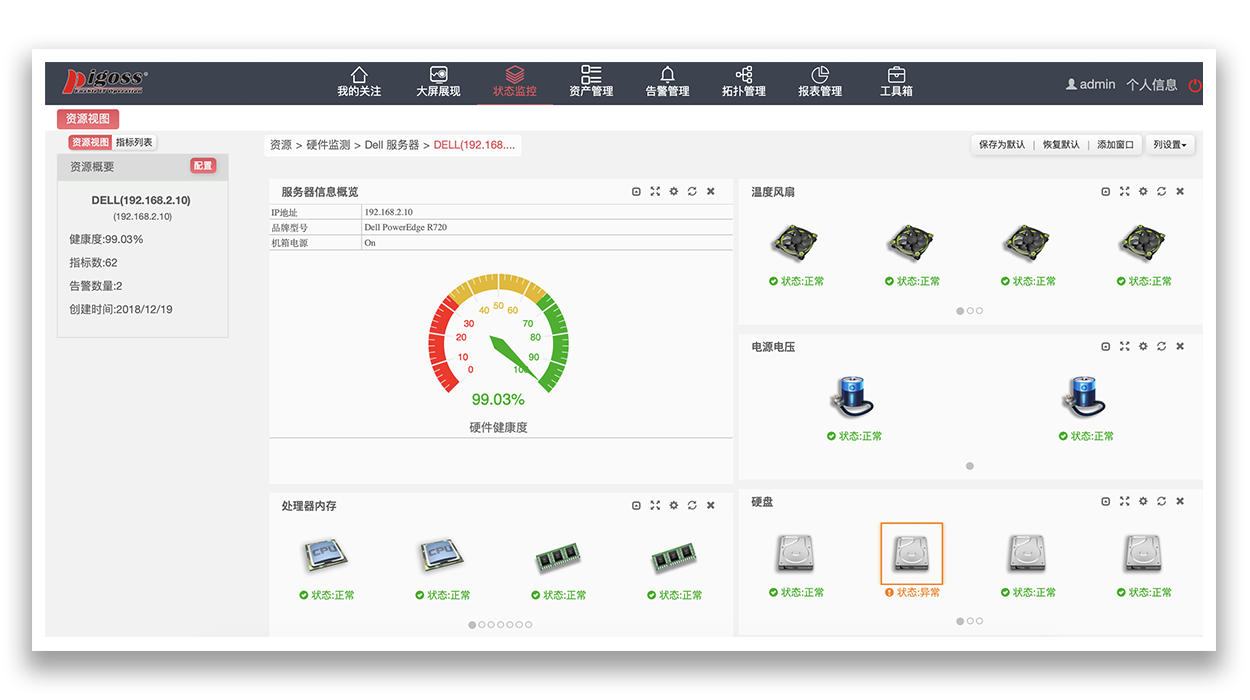Go to second page of the 温度风扇 pagination dots
This screenshot has height=700, width=1250.
(x=969, y=311)
